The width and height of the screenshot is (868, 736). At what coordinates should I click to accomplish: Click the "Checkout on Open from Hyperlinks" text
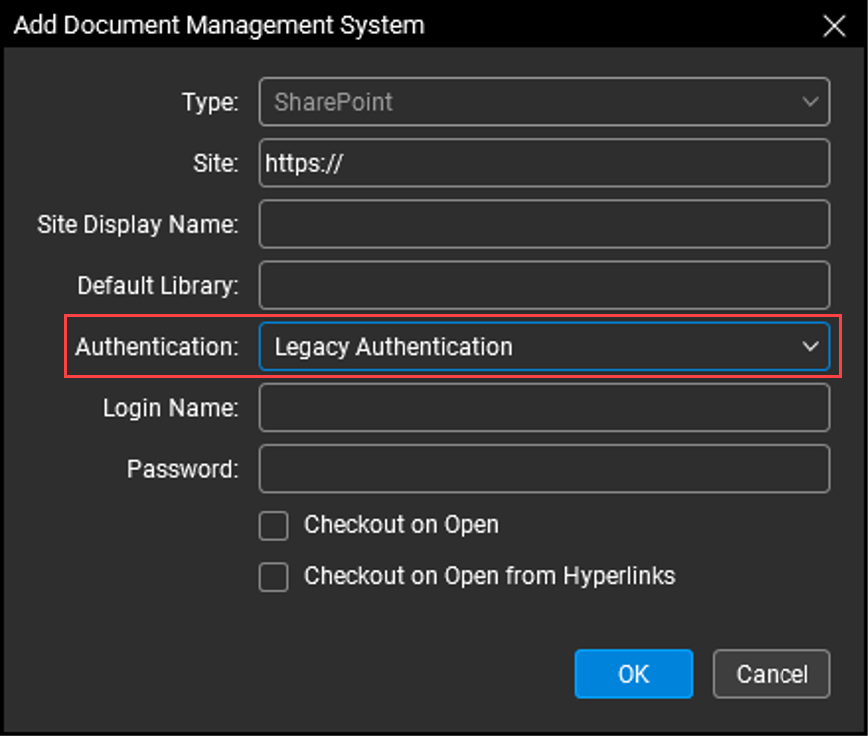click(489, 577)
